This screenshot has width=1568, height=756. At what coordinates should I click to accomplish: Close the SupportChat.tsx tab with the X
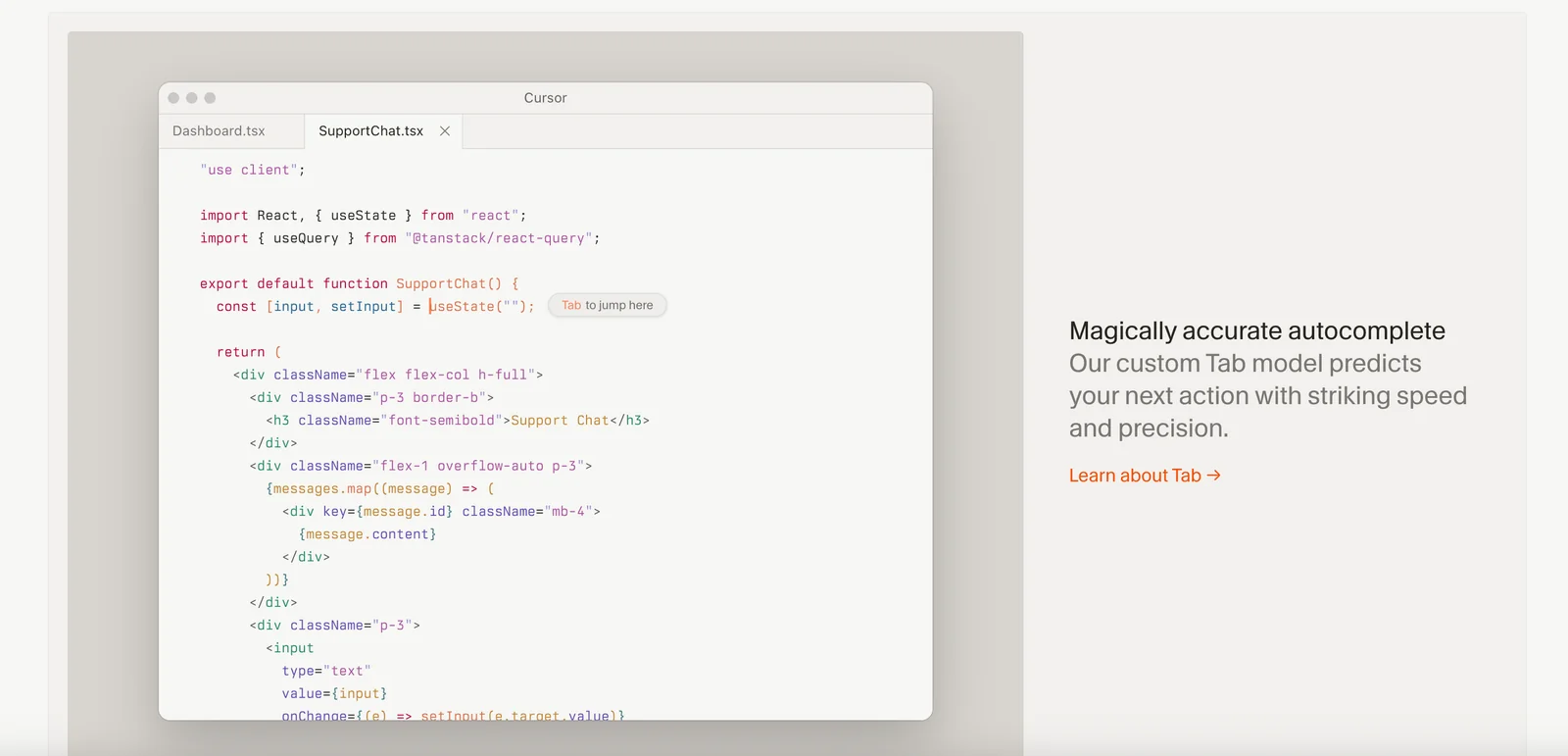445,131
